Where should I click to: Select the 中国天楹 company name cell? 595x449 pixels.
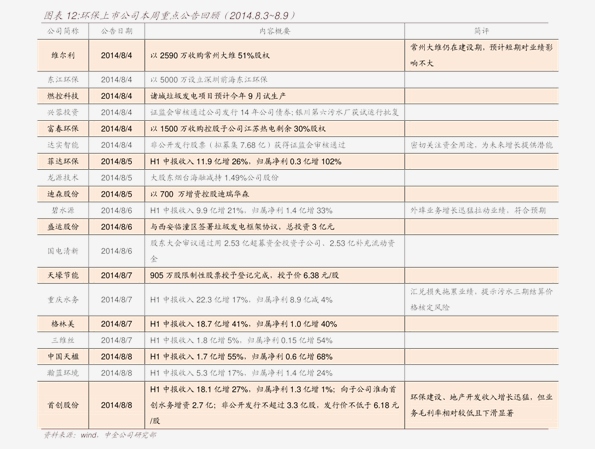(x=63, y=357)
